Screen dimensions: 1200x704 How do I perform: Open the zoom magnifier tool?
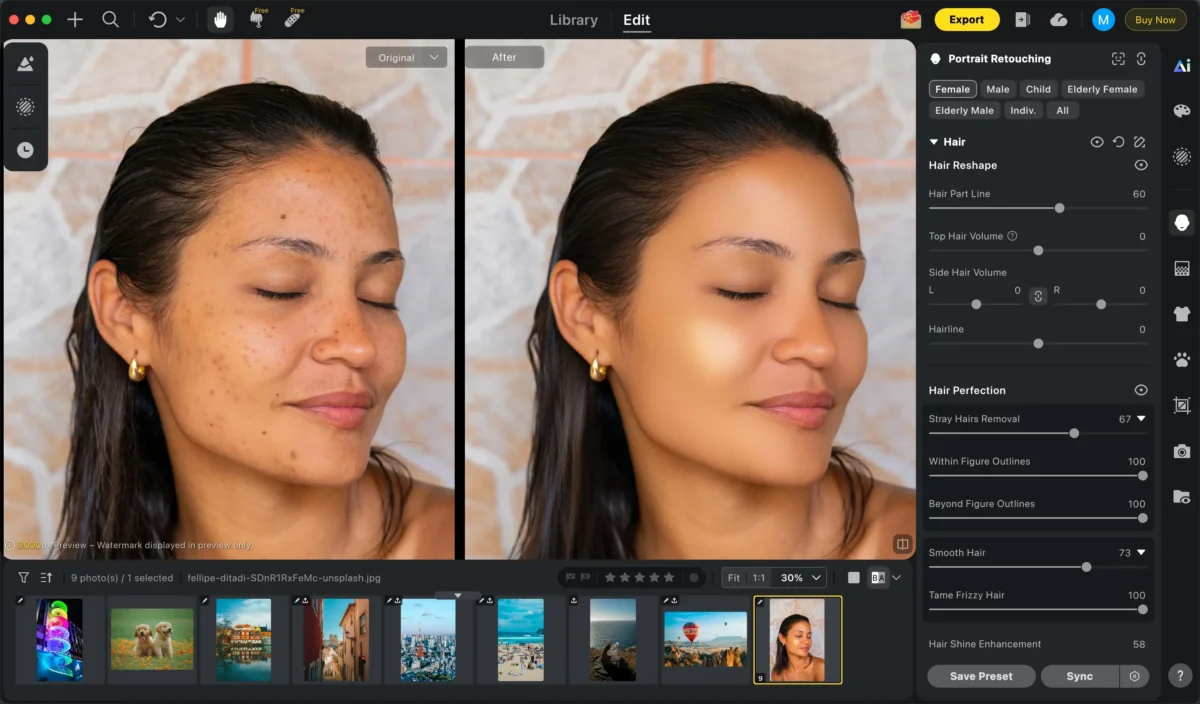(110, 20)
